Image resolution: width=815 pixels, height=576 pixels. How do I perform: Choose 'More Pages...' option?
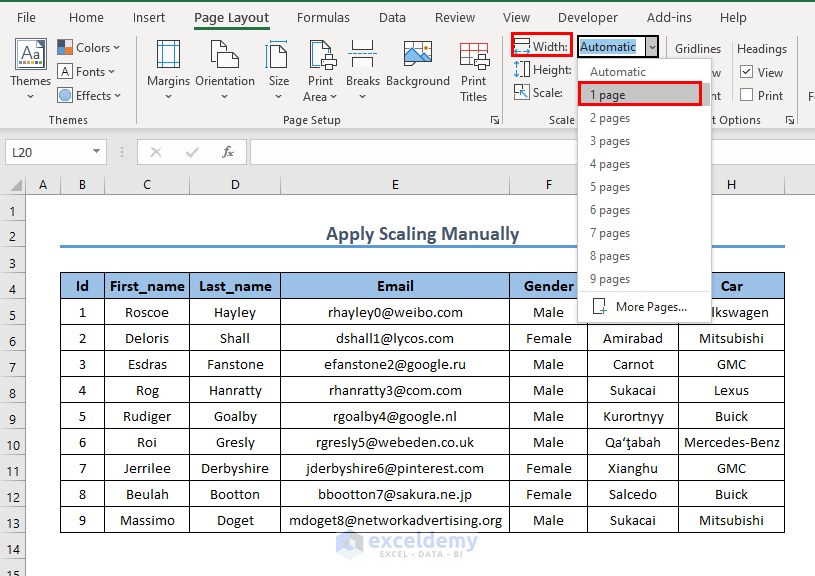click(x=650, y=307)
